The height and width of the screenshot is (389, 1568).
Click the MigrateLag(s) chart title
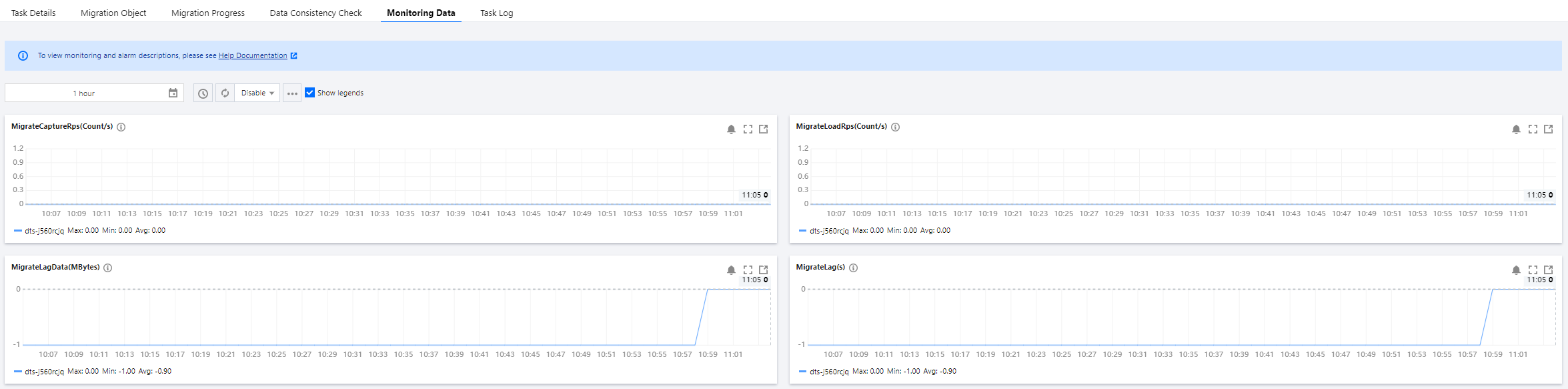[x=820, y=267]
